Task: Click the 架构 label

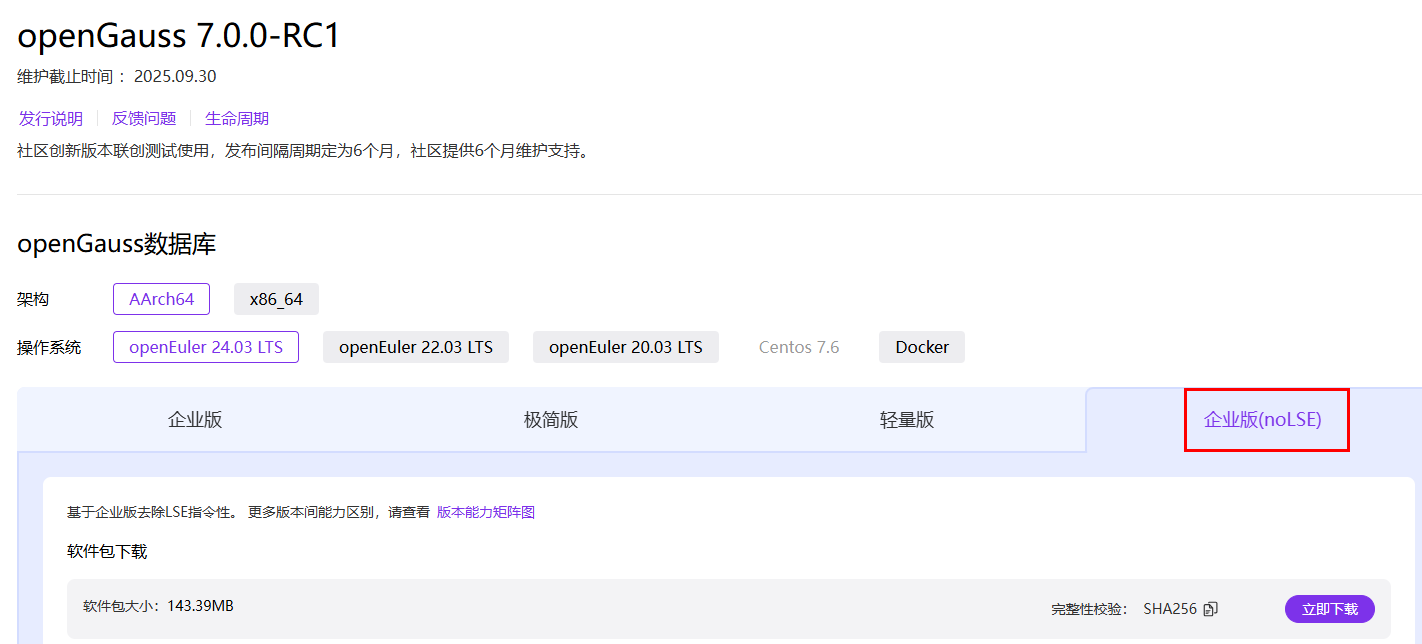Action: pos(33,299)
